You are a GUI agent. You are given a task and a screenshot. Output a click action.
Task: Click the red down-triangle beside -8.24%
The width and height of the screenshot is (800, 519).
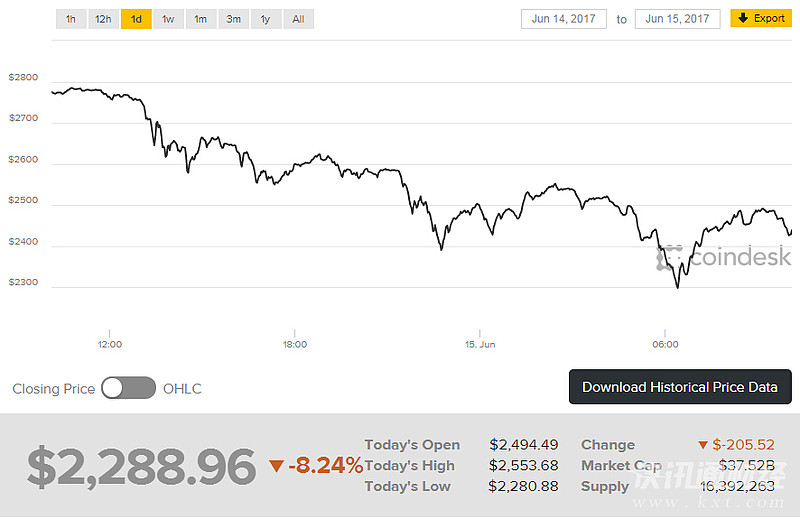pyautogui.click(x=276, y=465)
